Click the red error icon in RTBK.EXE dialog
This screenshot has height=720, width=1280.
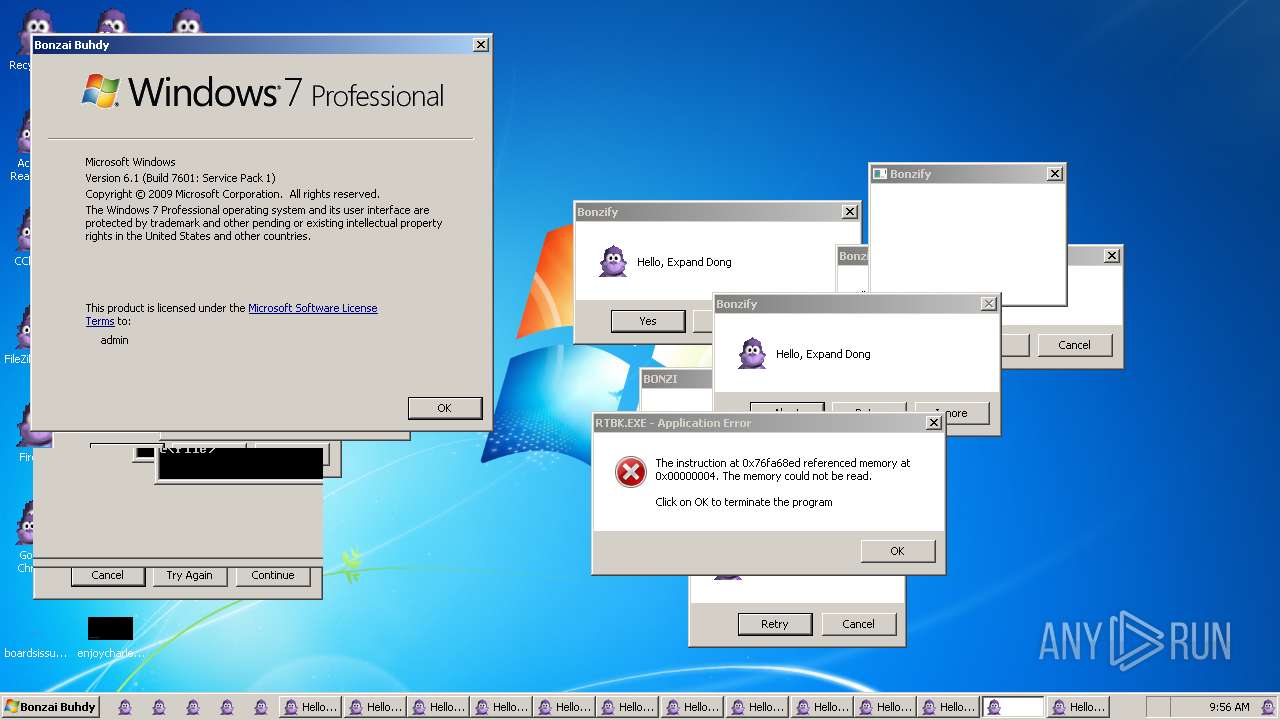tap(630, 472)
